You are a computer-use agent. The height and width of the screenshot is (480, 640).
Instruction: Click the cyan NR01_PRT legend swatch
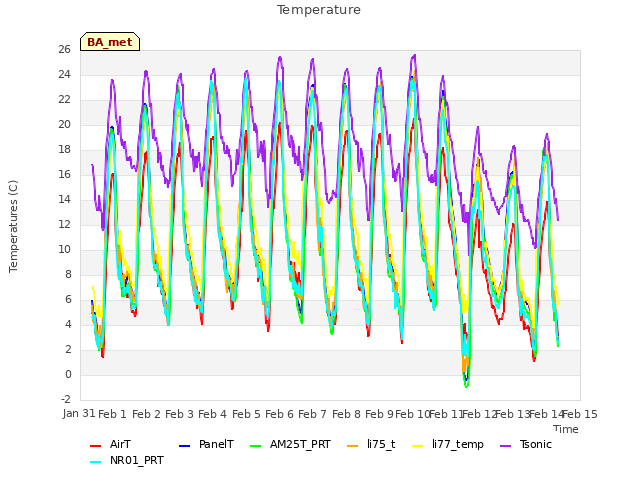96,462
